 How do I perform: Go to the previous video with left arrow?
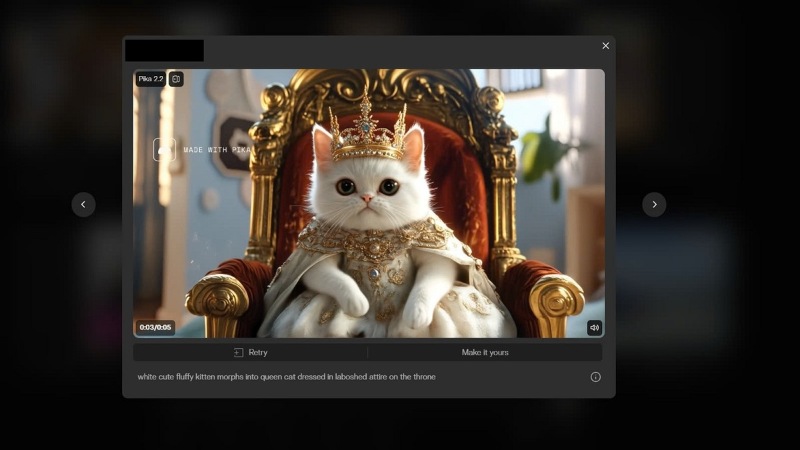(83, 204)
